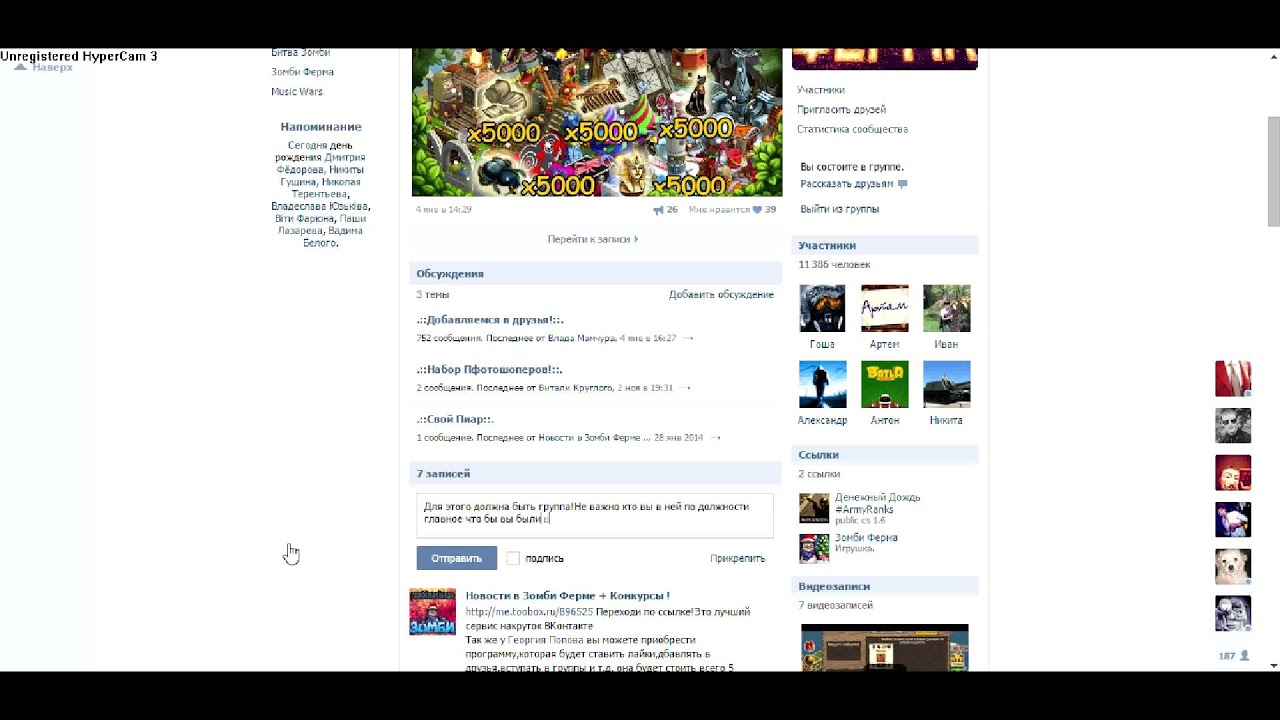Open member Александр's avatar
Screen dimensions: 1280x720
click(822, 384)
